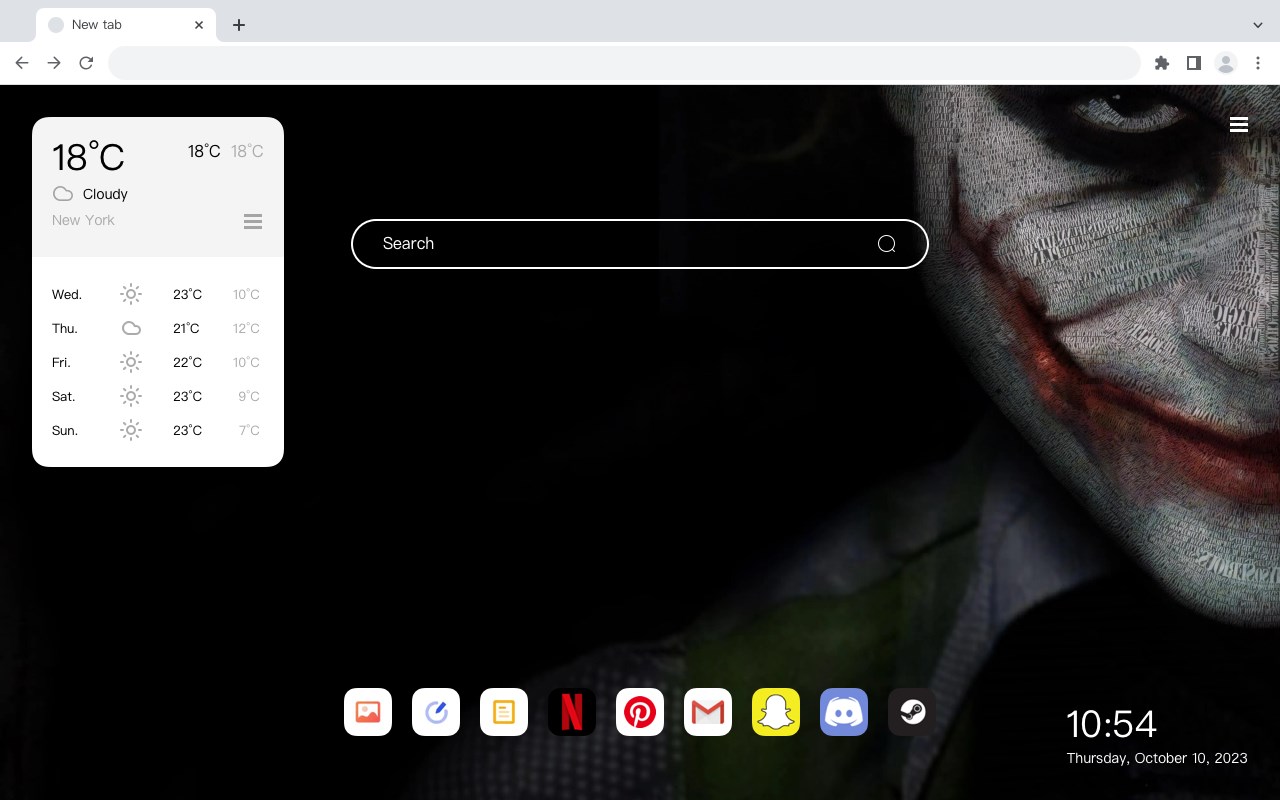Open Chrome three-dot menu

pos(1258,63)
